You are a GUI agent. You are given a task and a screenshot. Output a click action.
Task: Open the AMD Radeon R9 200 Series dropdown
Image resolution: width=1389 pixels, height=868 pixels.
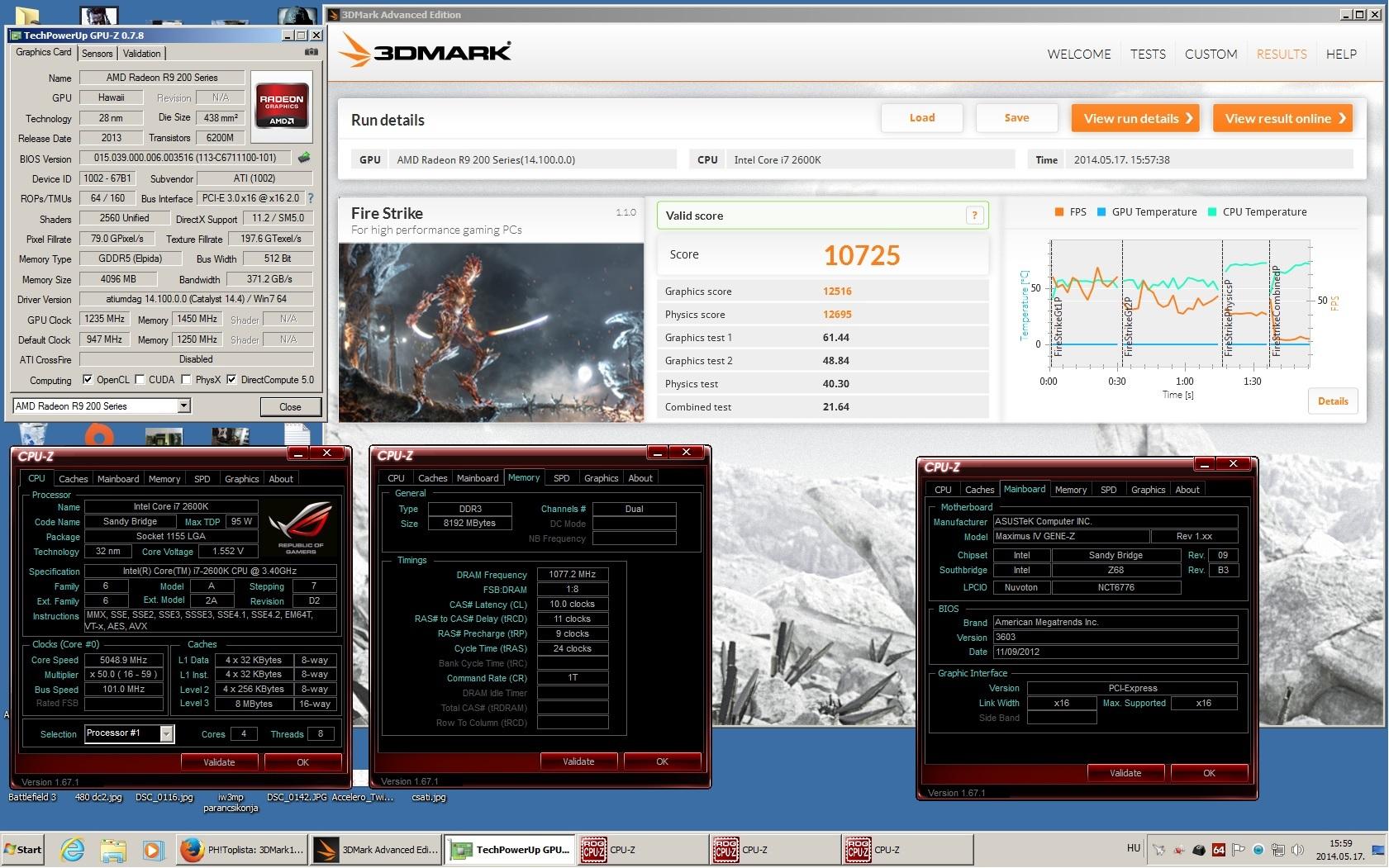tap(183, 406)
